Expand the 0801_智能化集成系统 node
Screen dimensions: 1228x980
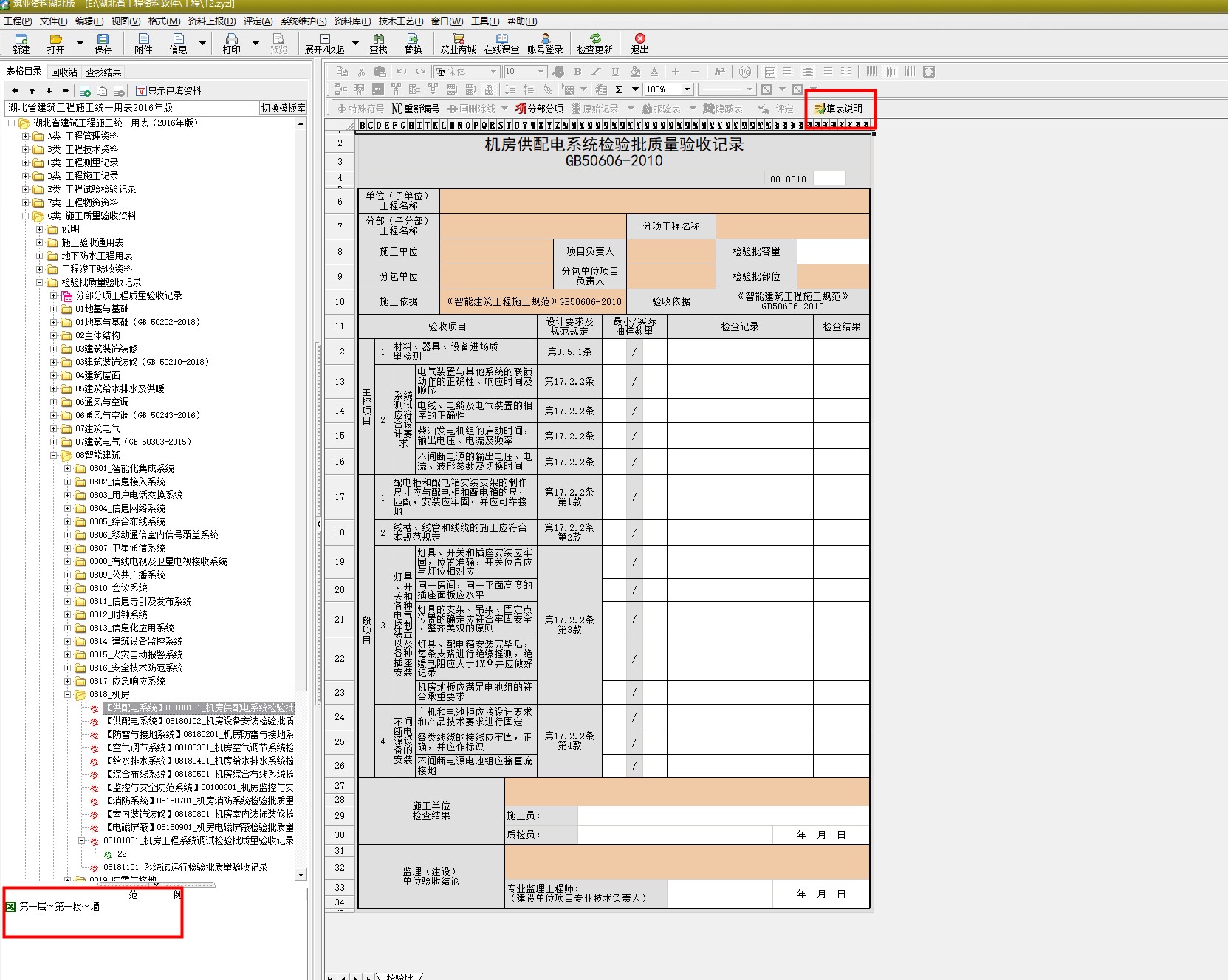coord(68,468)
